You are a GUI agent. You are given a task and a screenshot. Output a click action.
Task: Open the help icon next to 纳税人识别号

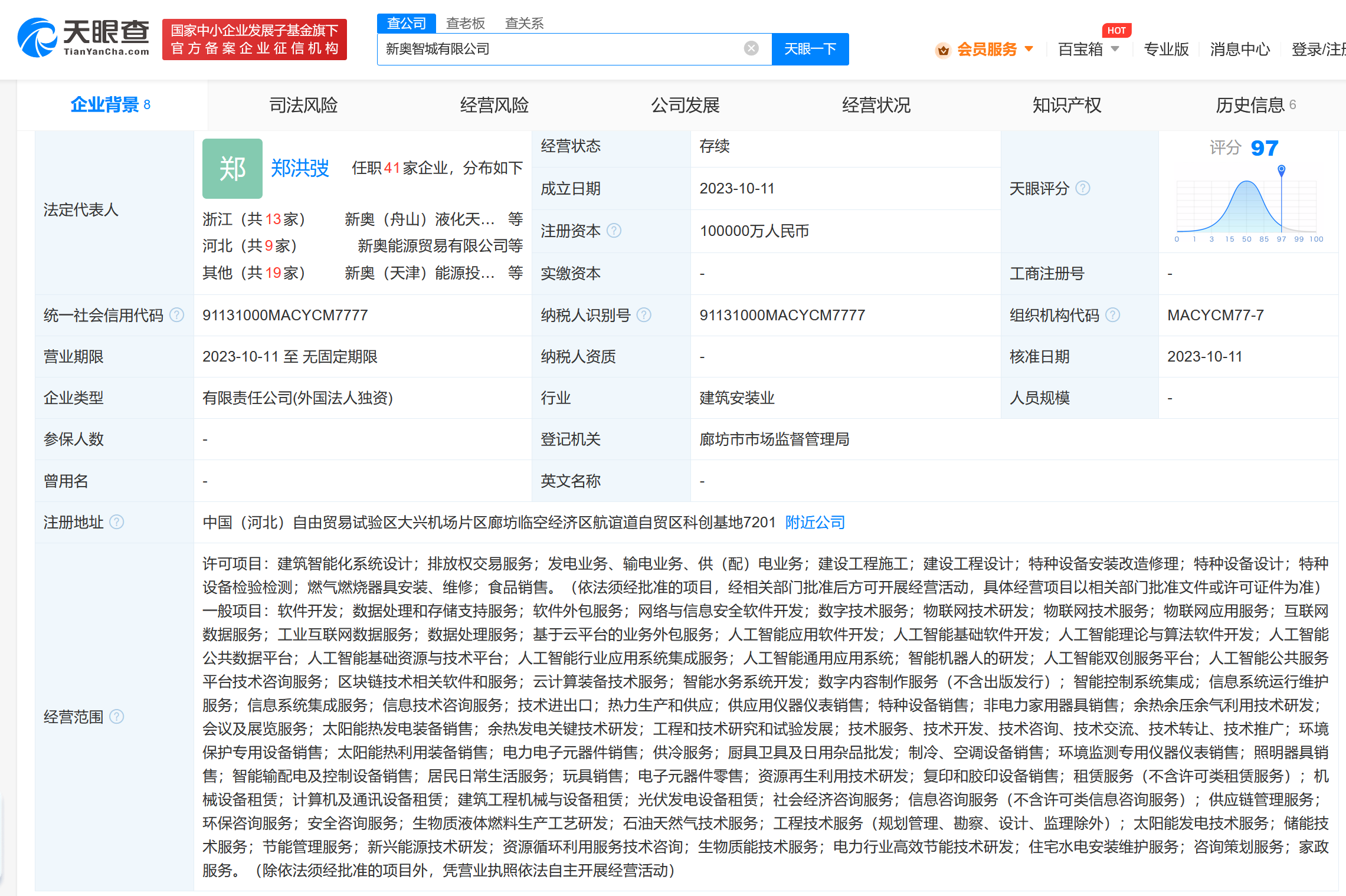(644, 315)
